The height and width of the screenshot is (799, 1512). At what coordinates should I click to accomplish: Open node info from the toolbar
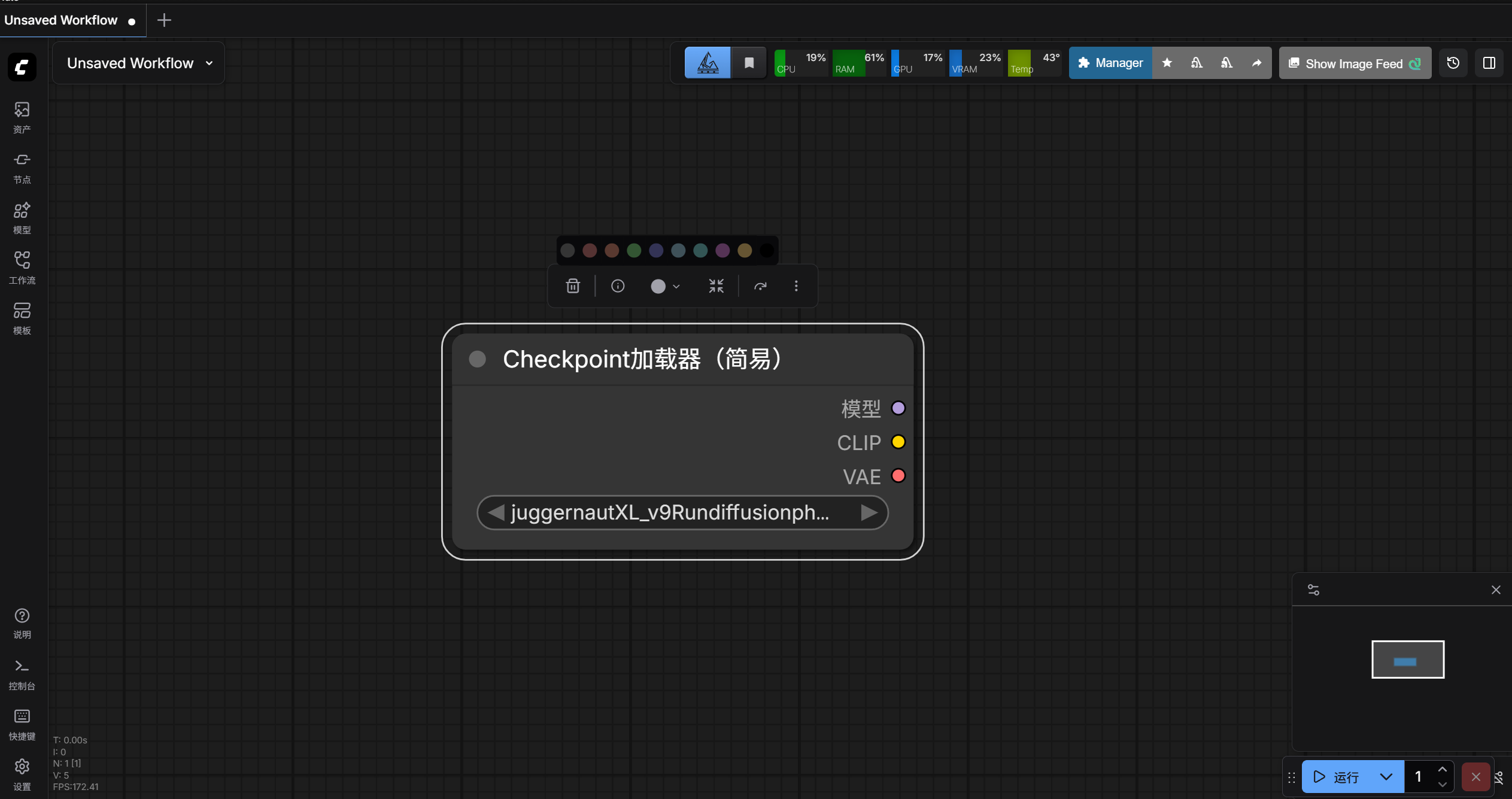coord(618,286)
